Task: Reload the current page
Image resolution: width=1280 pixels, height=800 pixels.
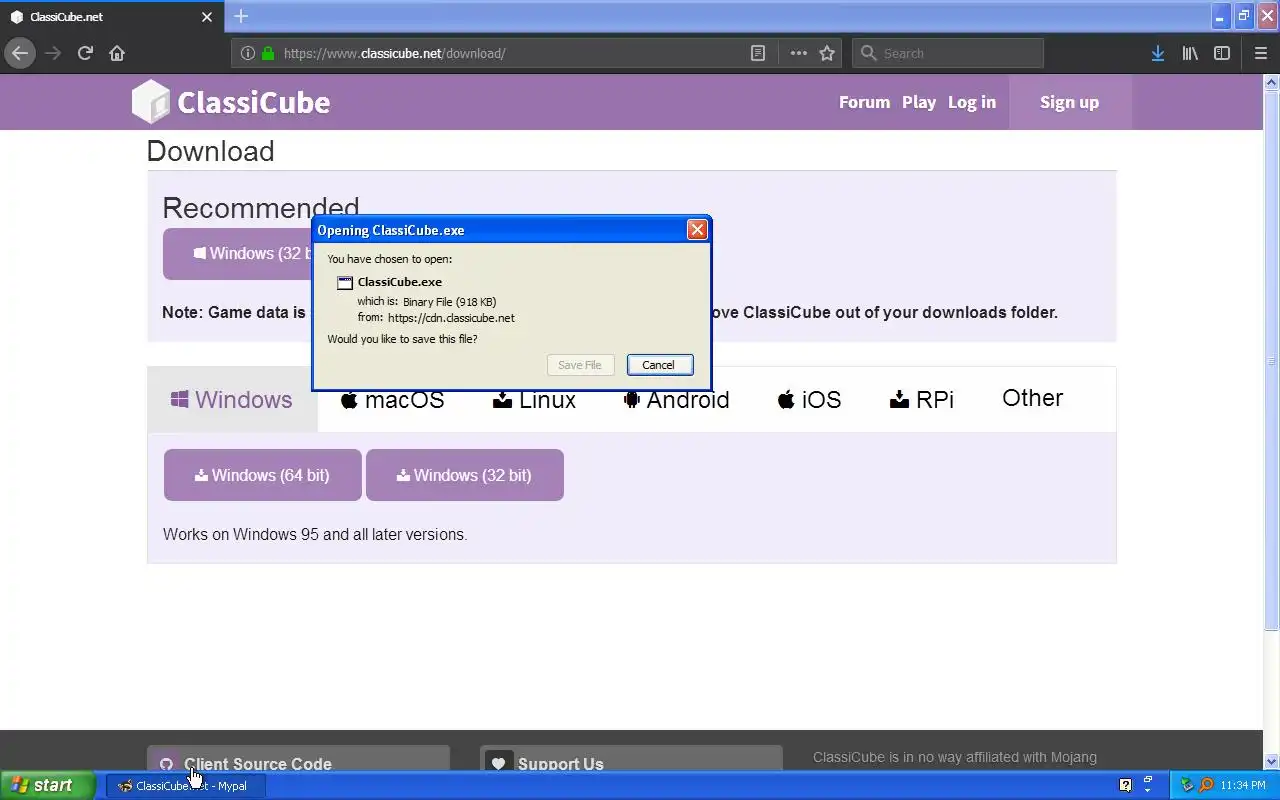Action: [x=85, y=53]
